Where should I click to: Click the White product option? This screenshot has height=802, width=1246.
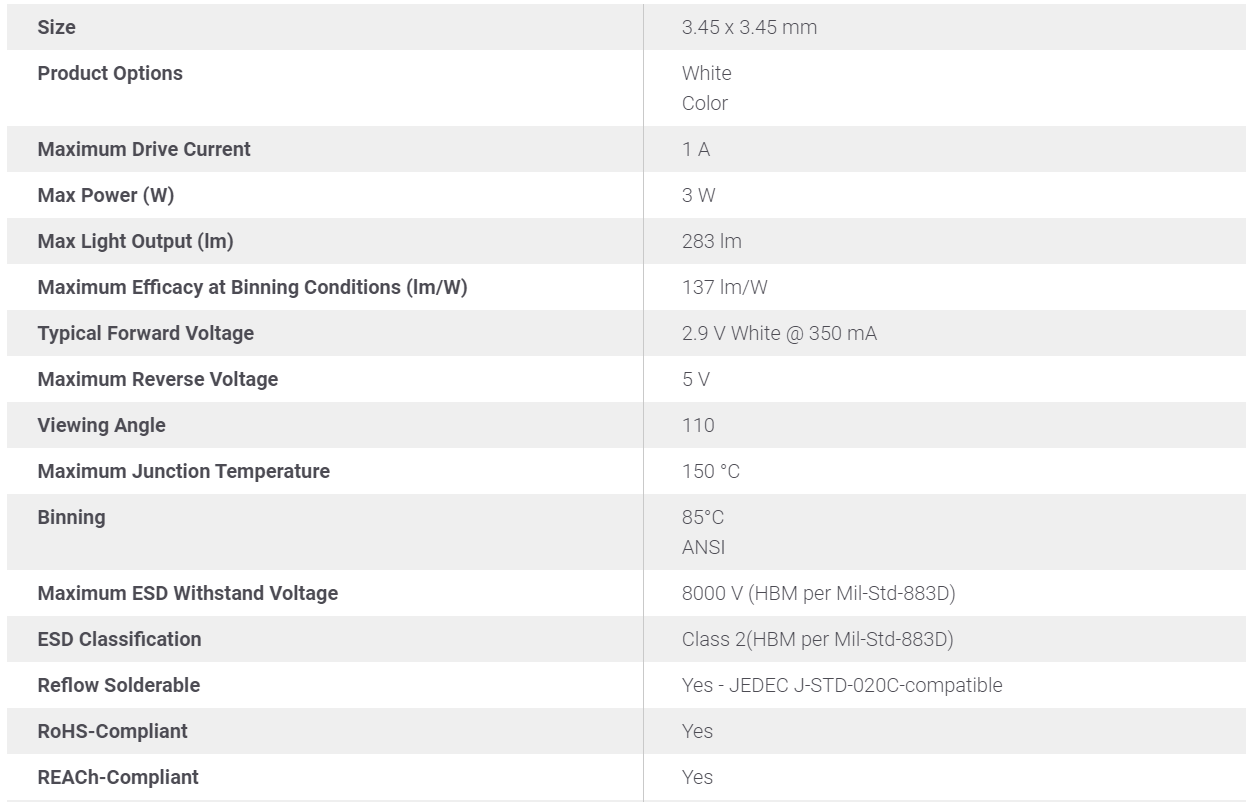point(706,73)
